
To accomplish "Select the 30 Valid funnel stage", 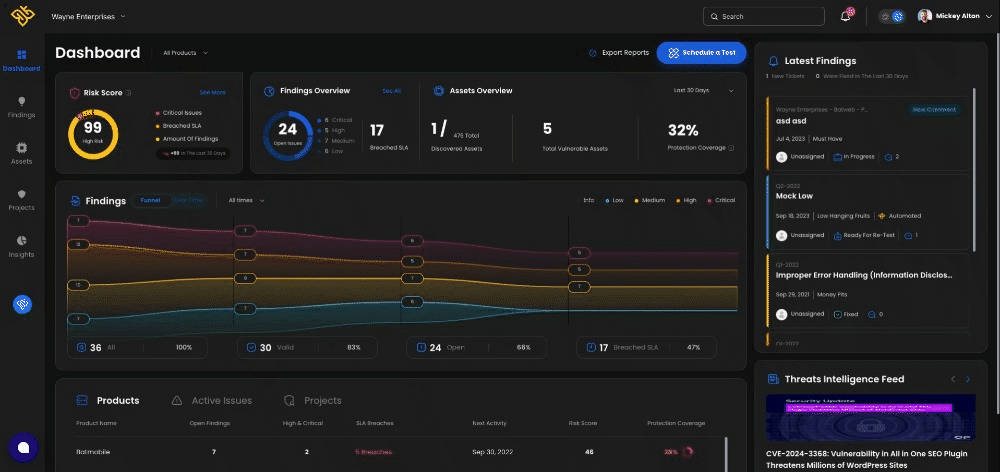I will [x=307, y=348].
